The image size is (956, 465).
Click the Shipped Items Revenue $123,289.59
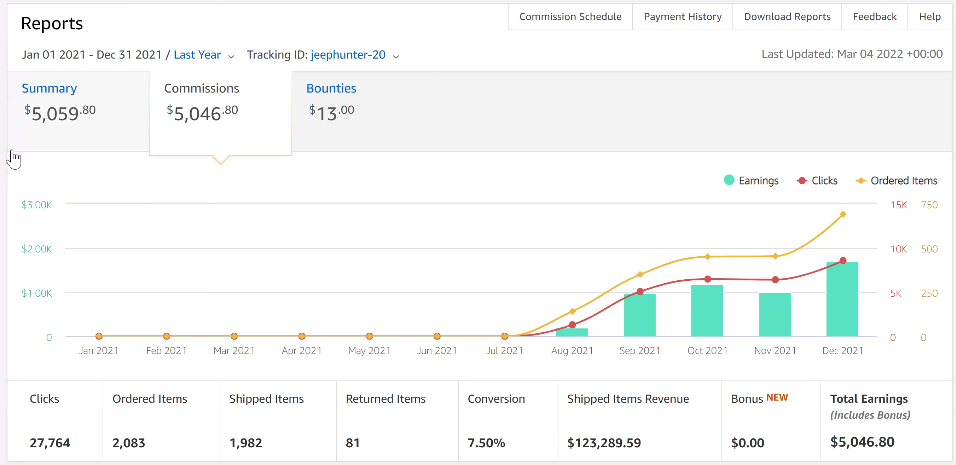click(x=604, y=442)
